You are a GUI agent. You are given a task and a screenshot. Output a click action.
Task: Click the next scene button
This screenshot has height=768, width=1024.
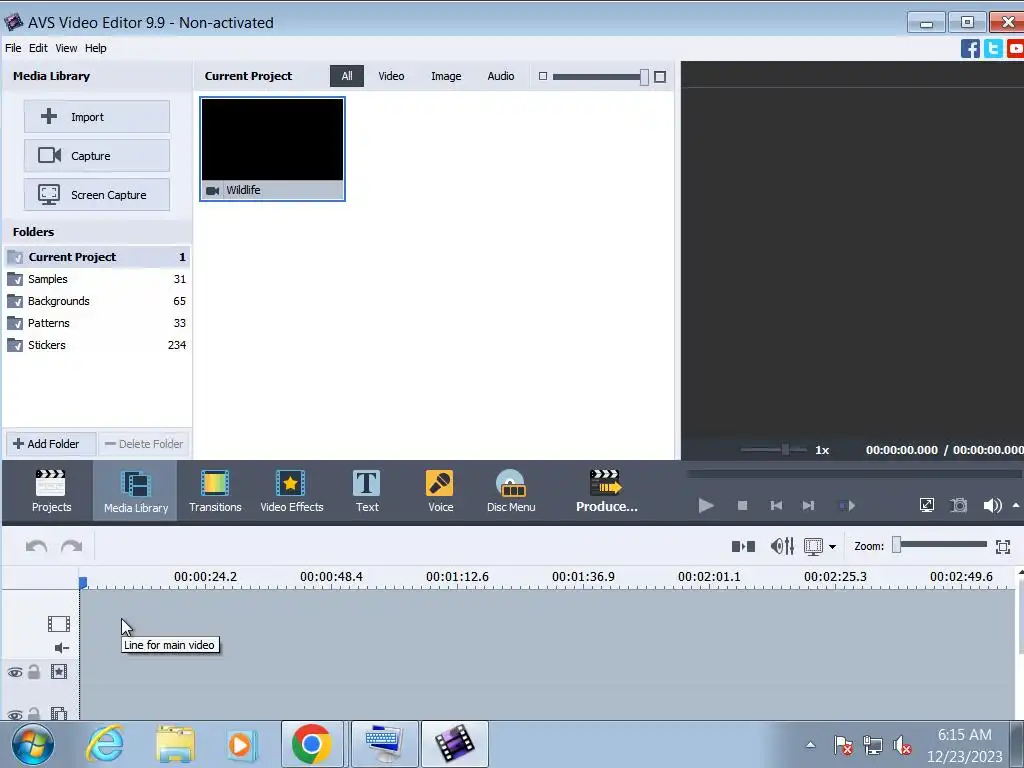pyautogui.click(x=846, y=505)
